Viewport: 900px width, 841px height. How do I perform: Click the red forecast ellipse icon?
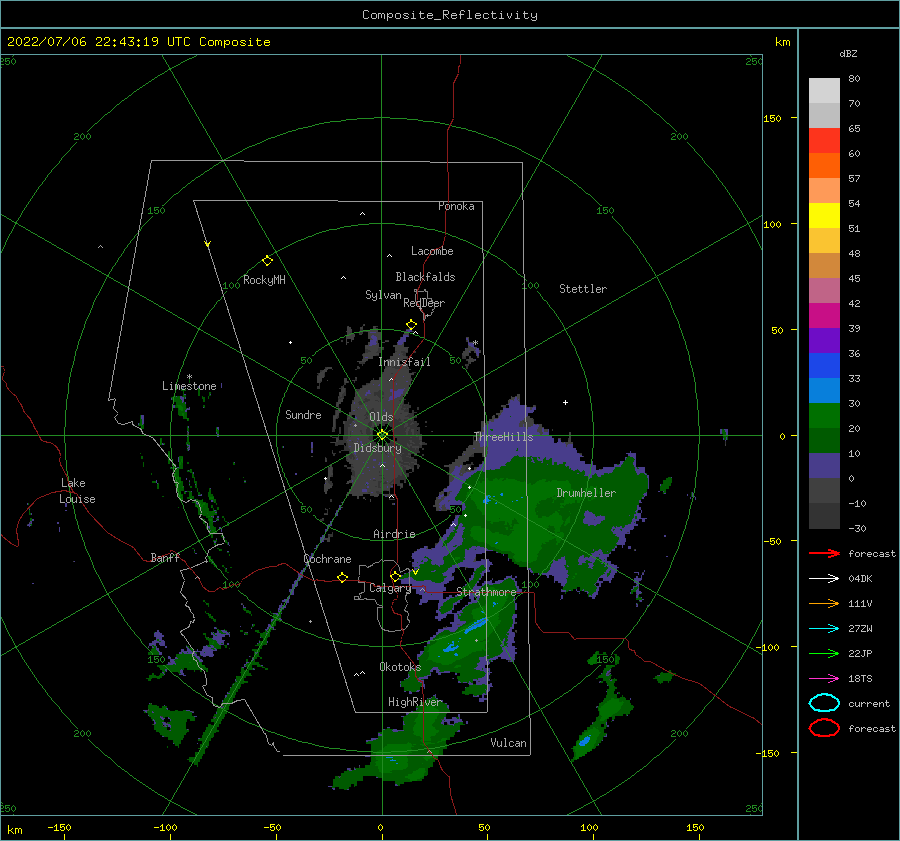coord(824,728)
